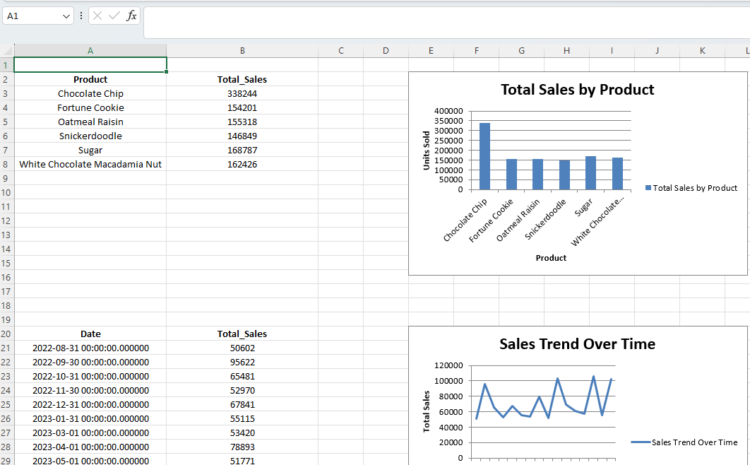Select column D header

pyautogui.click(x=386, y=51)
